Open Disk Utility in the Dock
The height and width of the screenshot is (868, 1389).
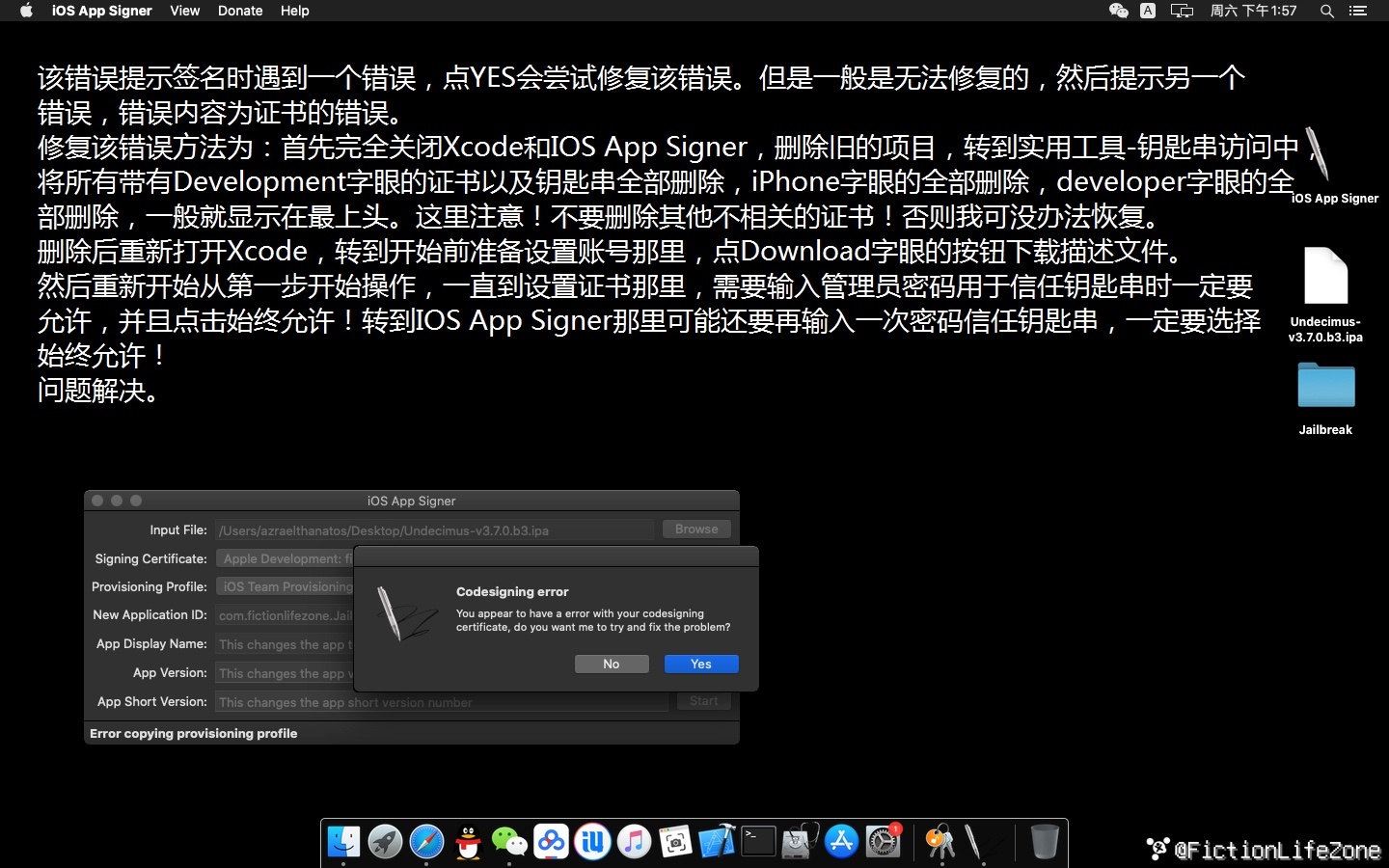pyautogui.click(x=800, y=842)
